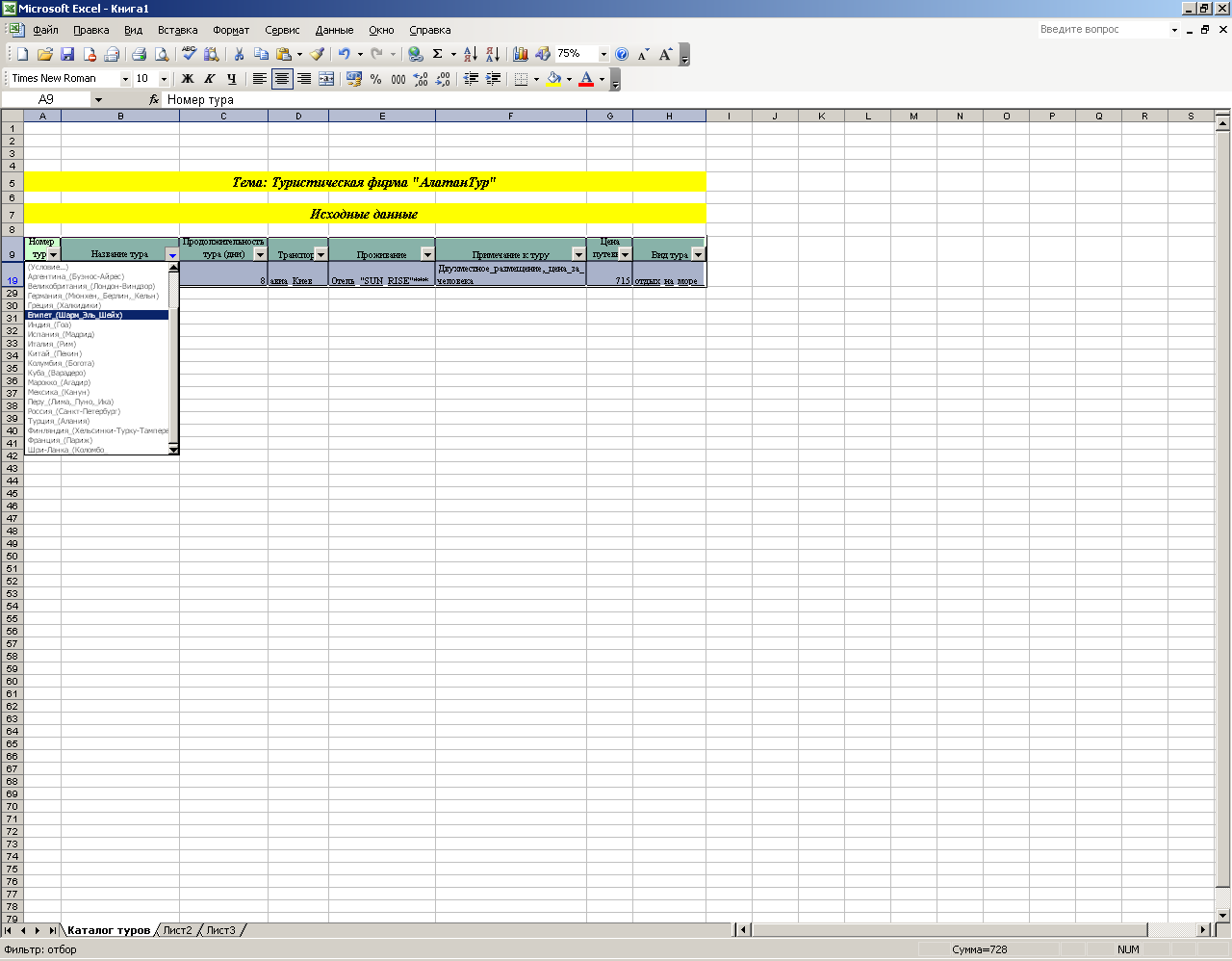Click the fill color bucket swatch
The height and width of the screenshot is (961, 1232).
(553, 79)
